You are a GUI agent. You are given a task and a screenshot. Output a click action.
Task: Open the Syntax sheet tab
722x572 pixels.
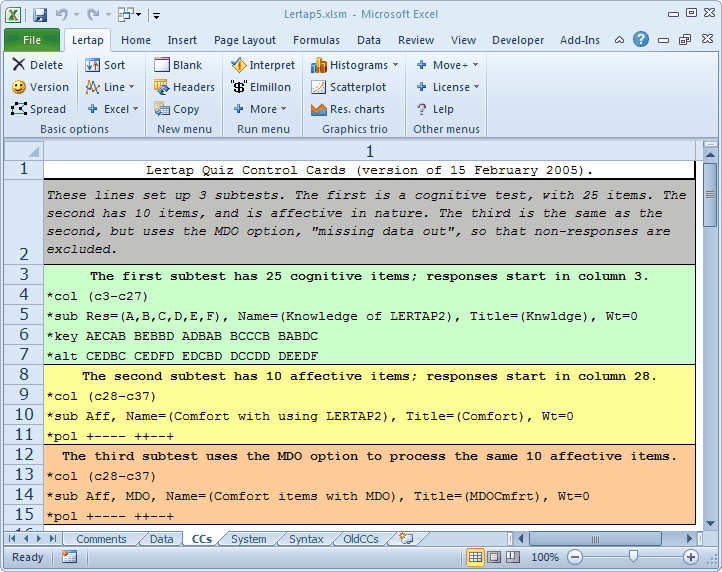click(x=306, y=539)
